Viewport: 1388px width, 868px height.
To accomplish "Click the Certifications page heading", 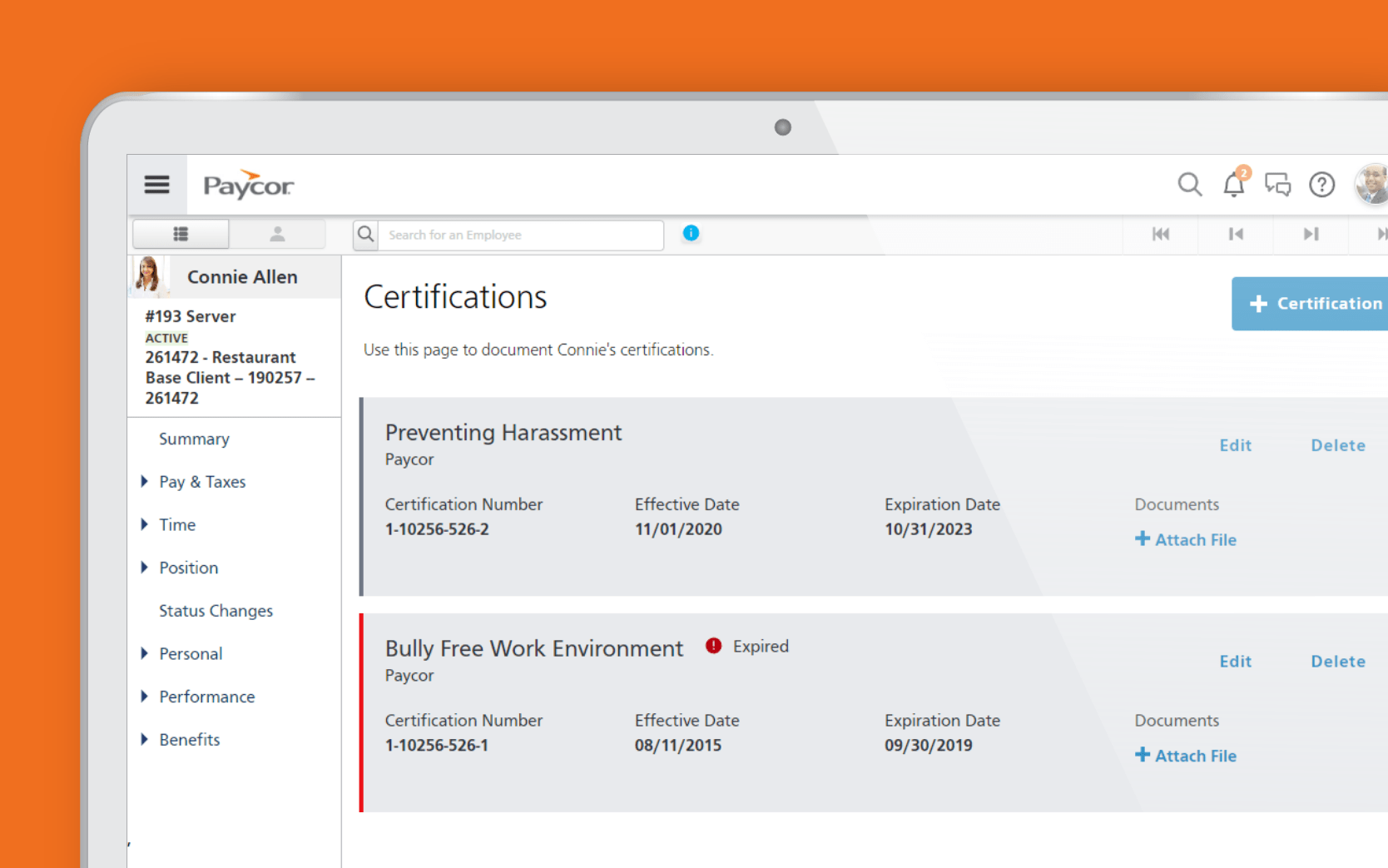I will pyautogui.click(x=455, y=297).
